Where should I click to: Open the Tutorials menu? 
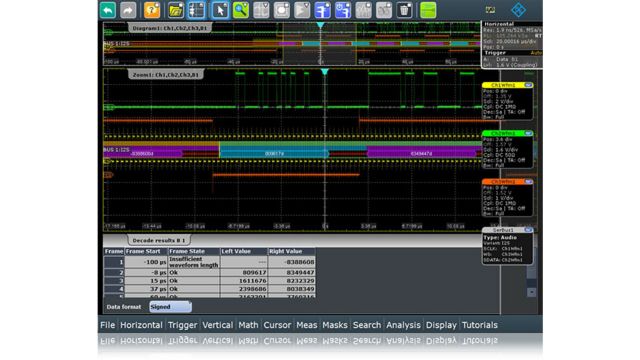coord(480,325)
